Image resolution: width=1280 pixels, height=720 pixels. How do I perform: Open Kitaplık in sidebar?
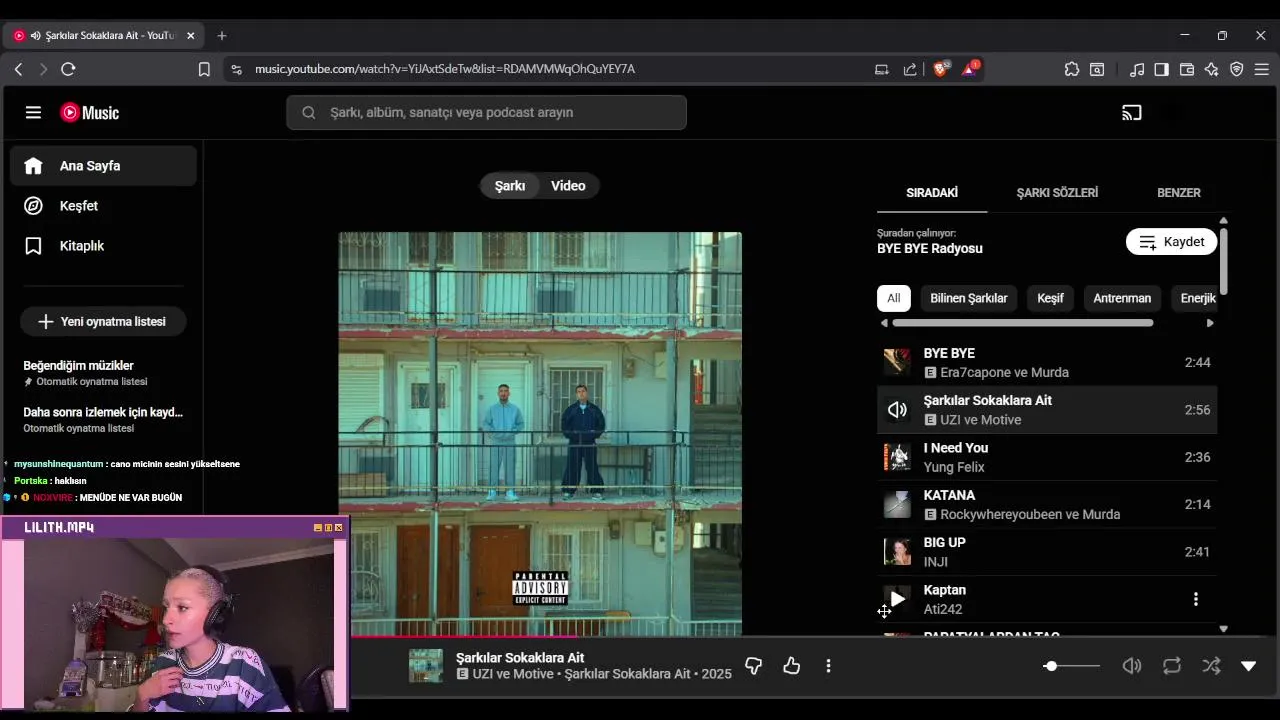coord(103,246)
